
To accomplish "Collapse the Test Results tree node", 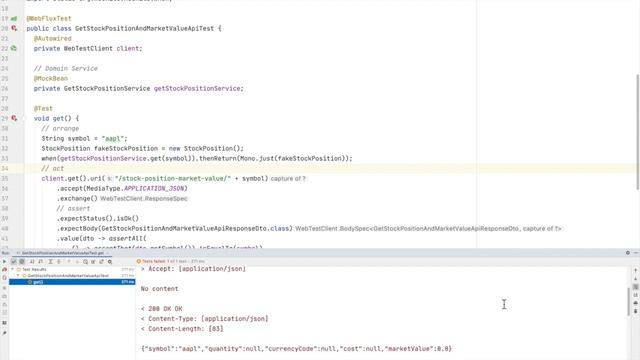I will pos(12,269).
